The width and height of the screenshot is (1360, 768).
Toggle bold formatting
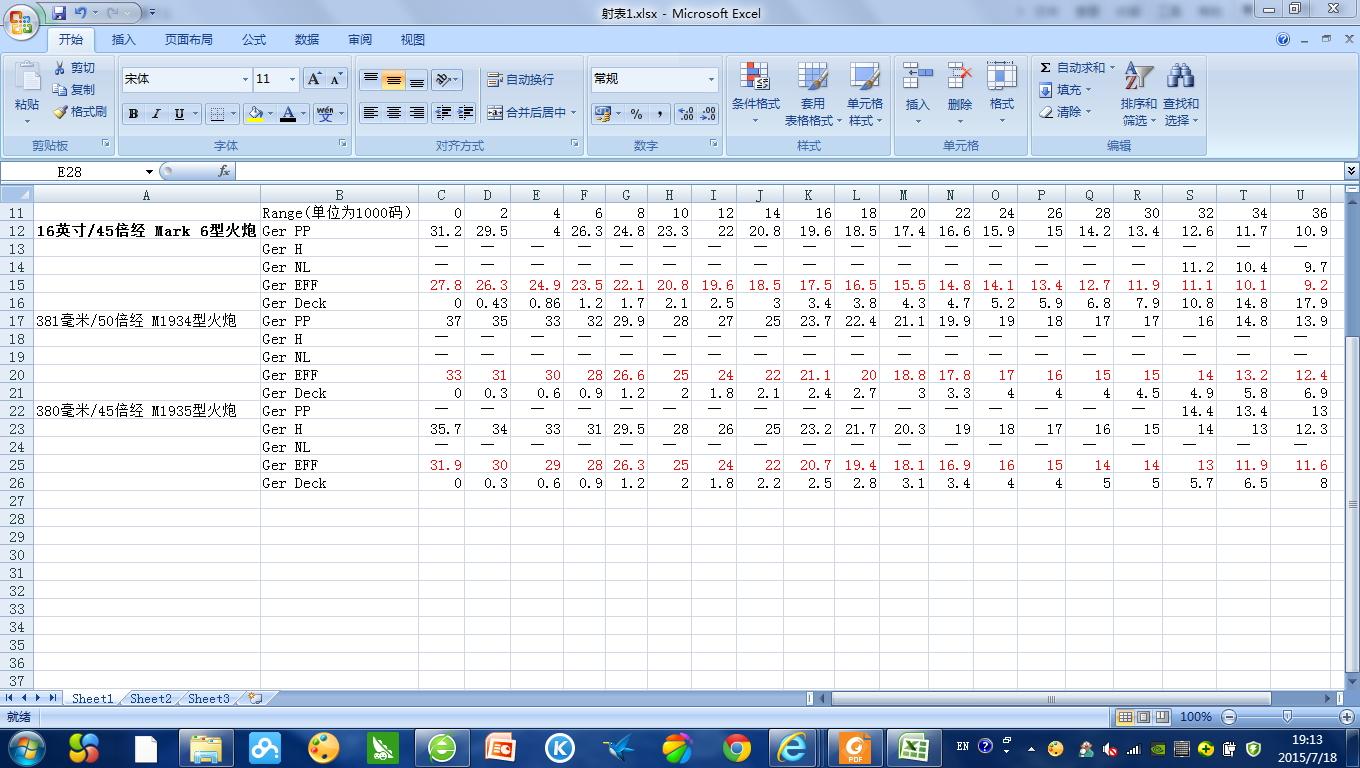tap(133, 114)
